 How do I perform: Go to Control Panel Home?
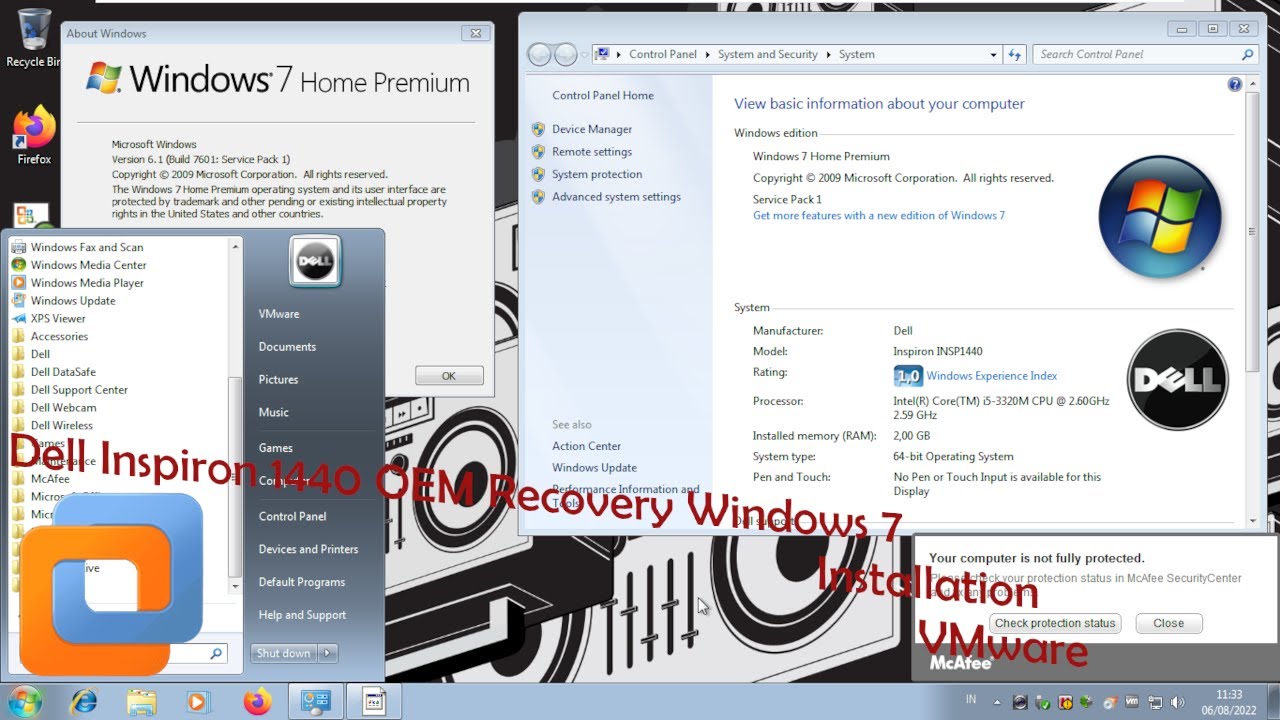(603, 96)
